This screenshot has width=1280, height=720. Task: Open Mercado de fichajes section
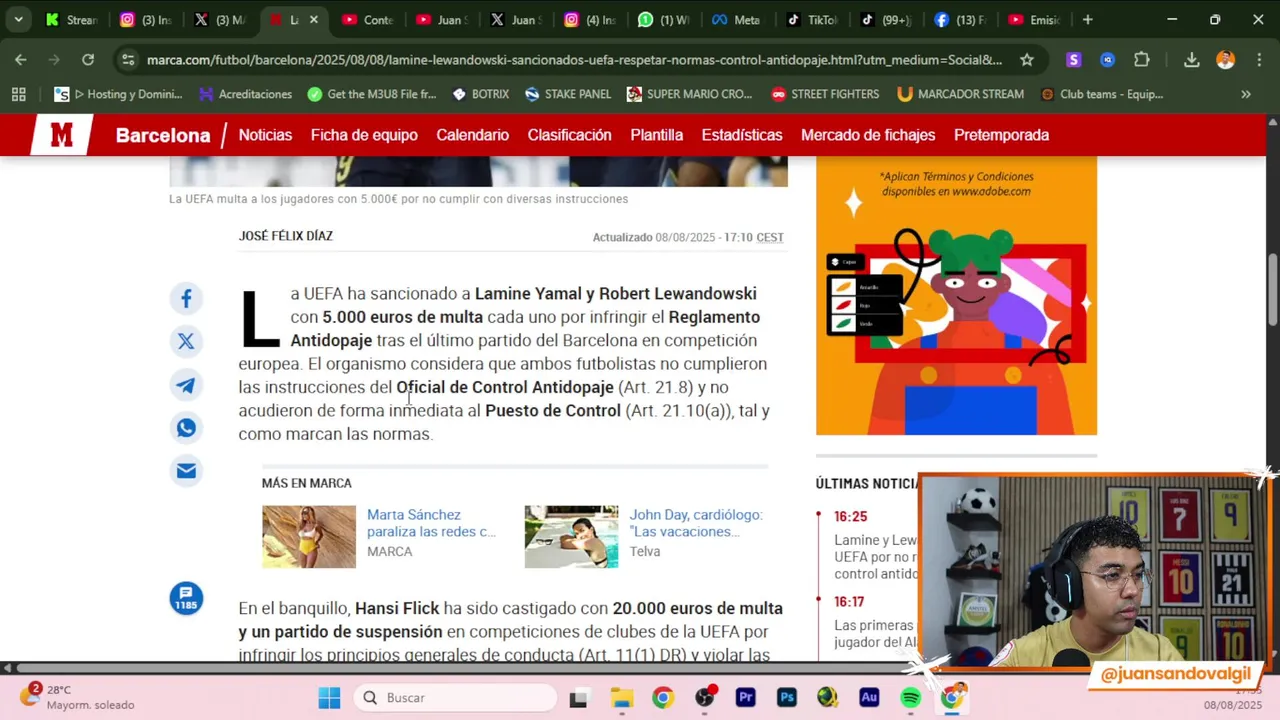coord(868,135)
